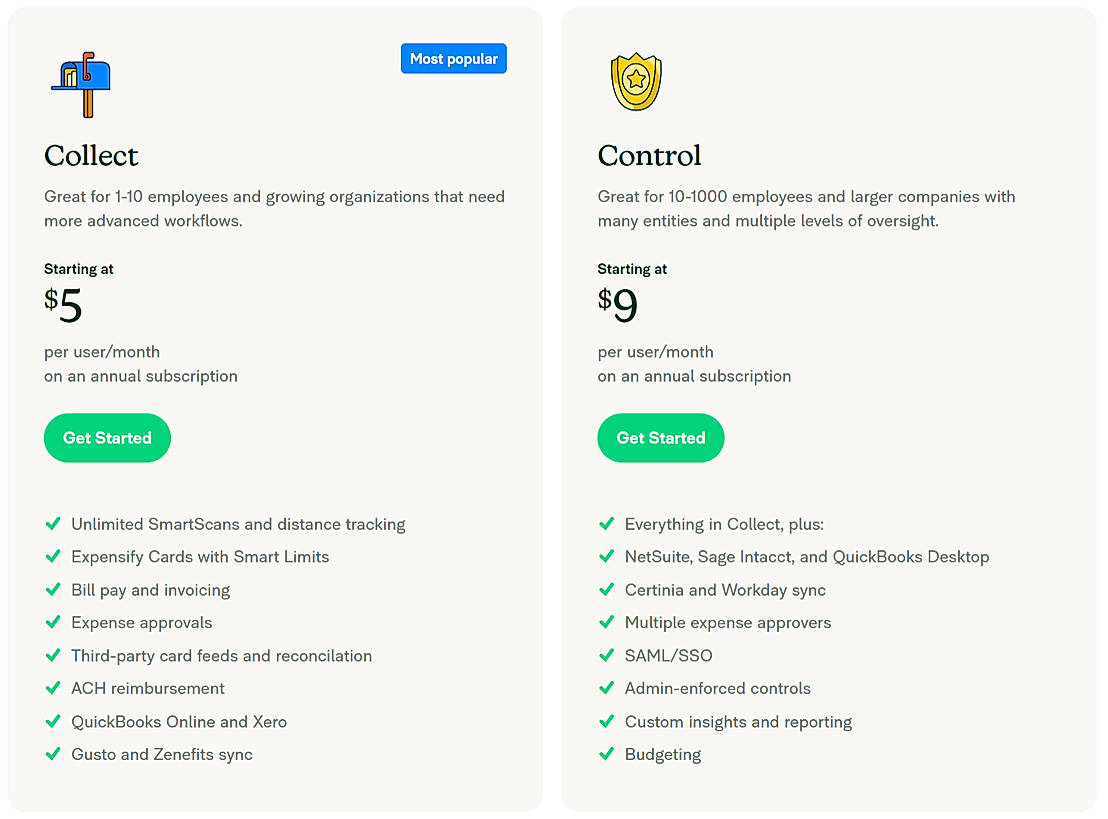
Task: Click checkmark icon next to SAML/SSO
Action: (x=606, y=656)
